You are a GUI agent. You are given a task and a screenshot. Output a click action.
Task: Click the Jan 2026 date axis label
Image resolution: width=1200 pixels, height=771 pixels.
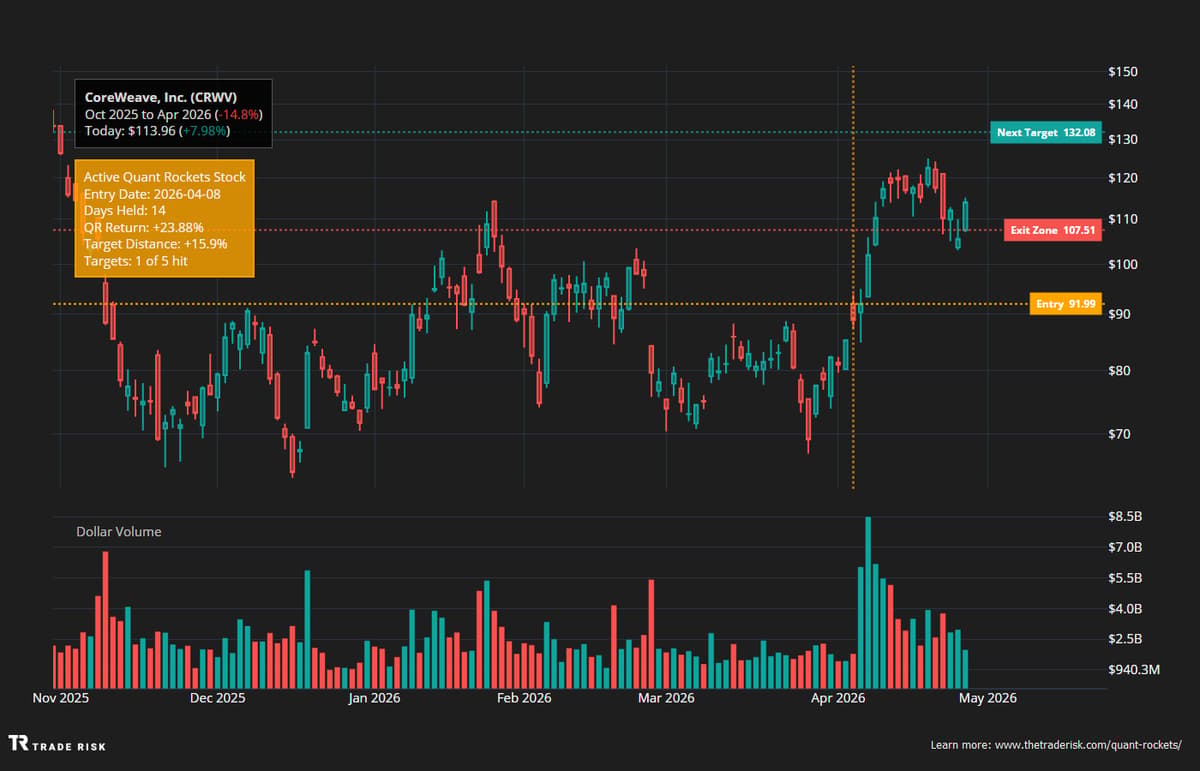tap(374, 698)
